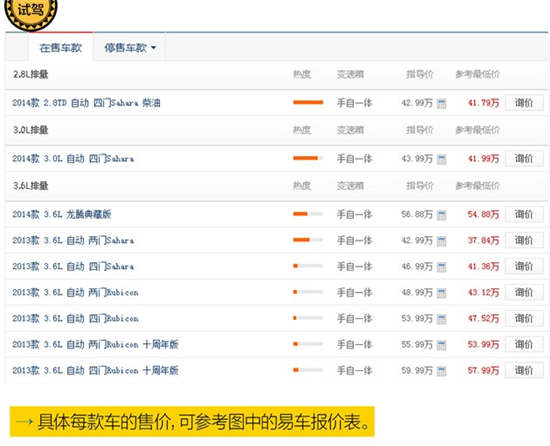Switch to the 在售车款 tab

tap(60, 48)
